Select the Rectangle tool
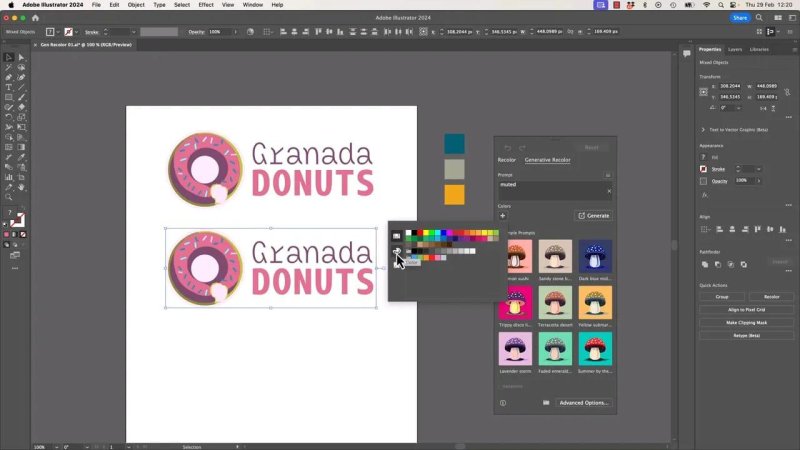This screenshot has width=800, height=450. click(9, 97)
